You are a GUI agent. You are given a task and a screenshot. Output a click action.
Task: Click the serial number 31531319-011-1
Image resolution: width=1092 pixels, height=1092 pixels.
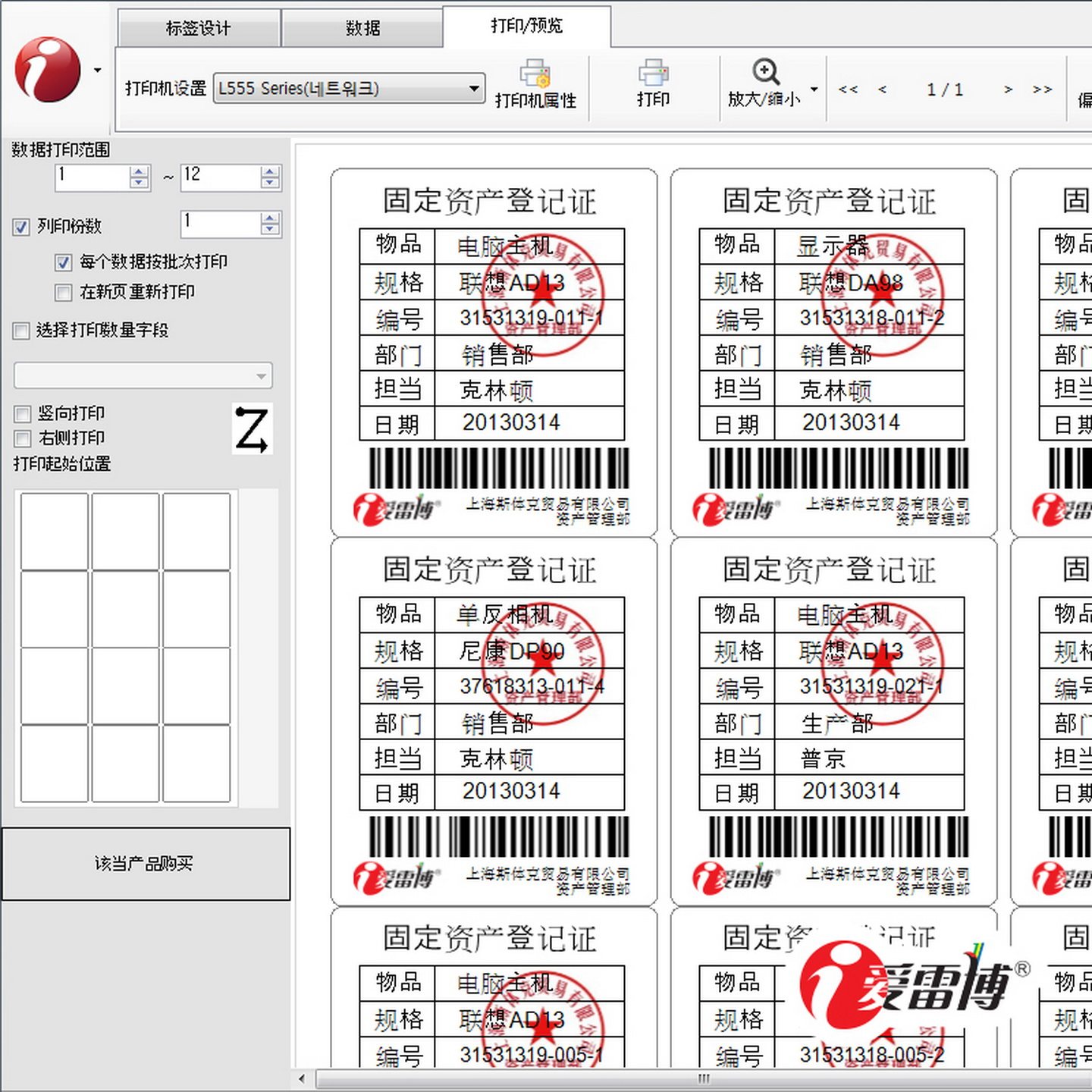pyautogui.click(x=531, y=318)
